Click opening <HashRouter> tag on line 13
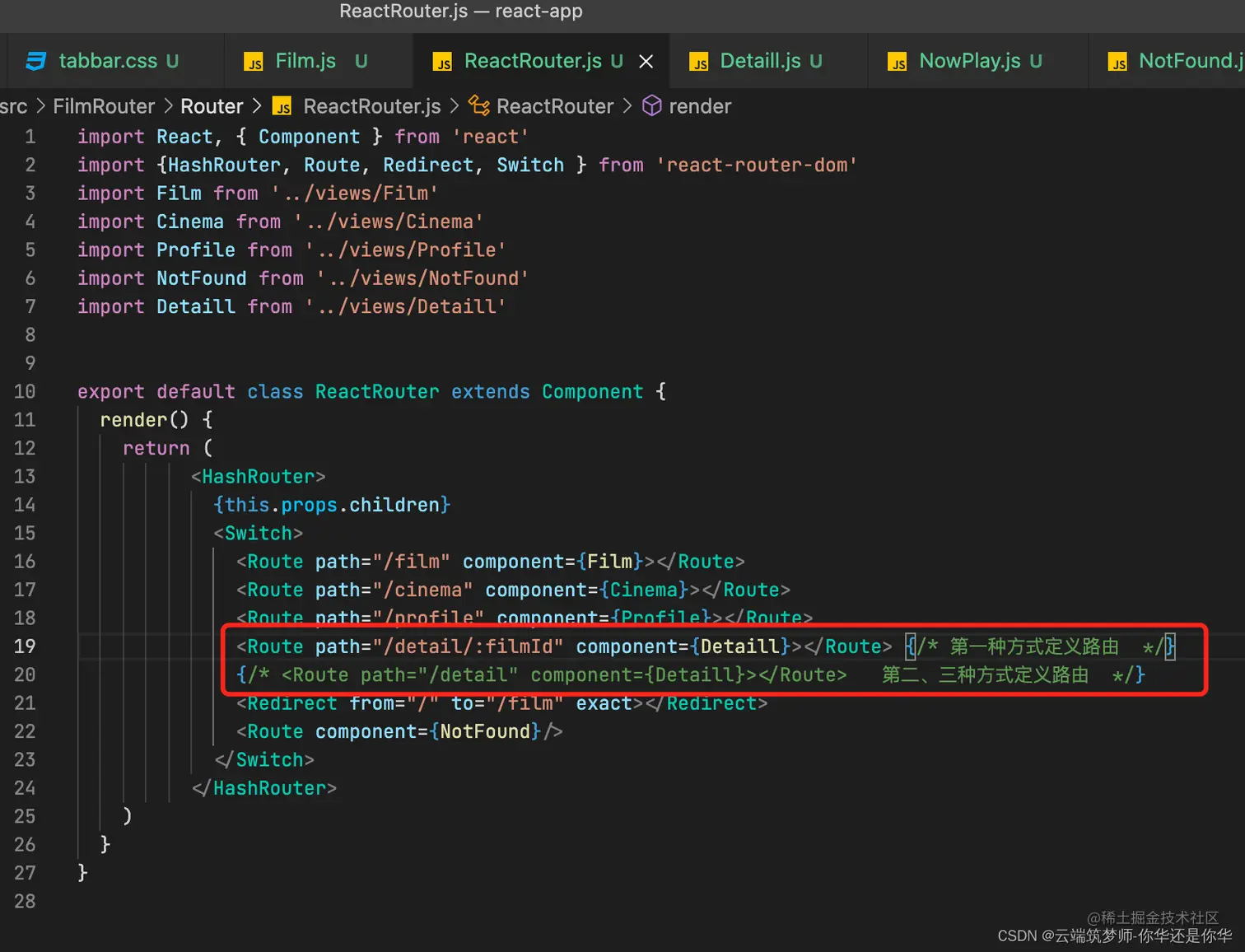This screenshot has height=952, width=1245. pyautogui.click(x=259, y=477)
